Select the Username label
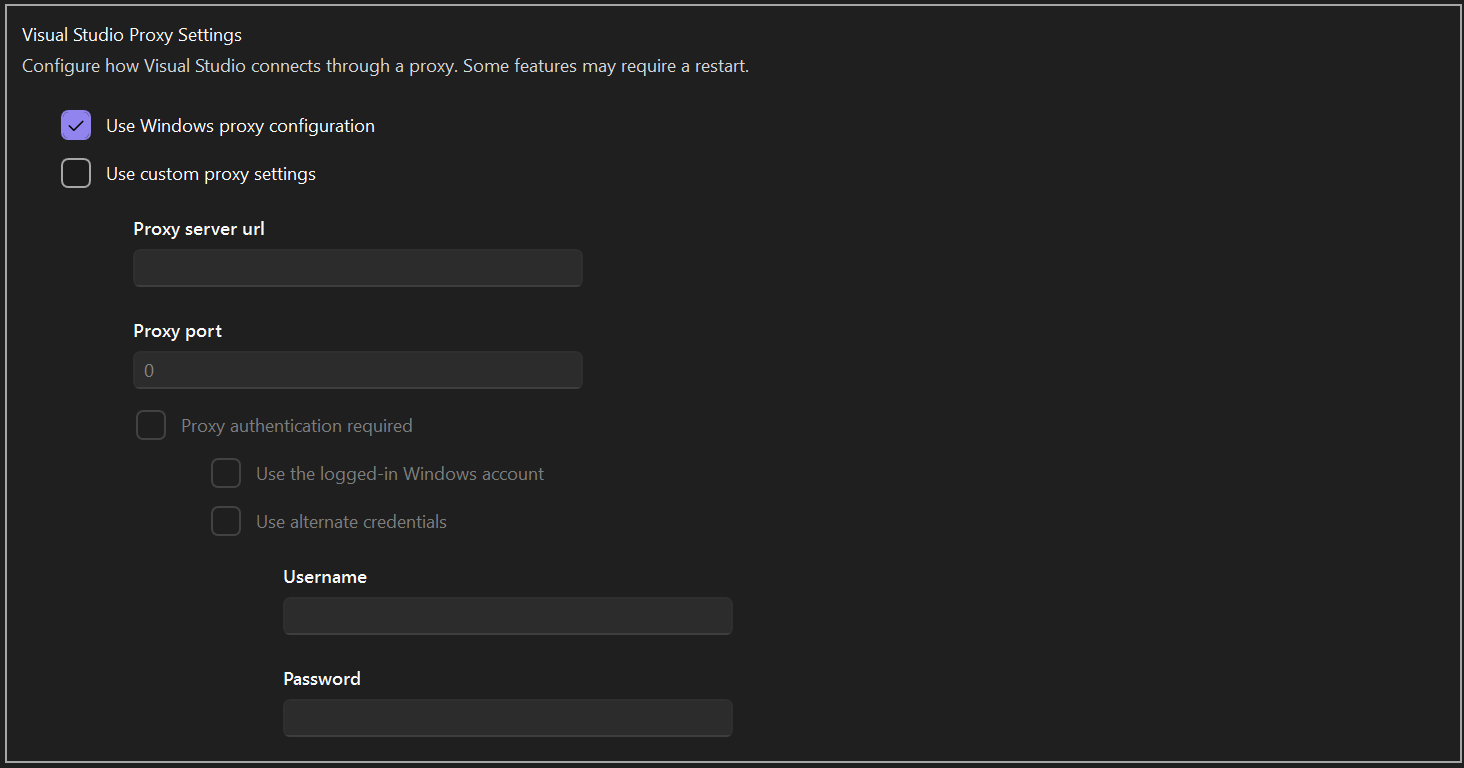 coord(325,576)
